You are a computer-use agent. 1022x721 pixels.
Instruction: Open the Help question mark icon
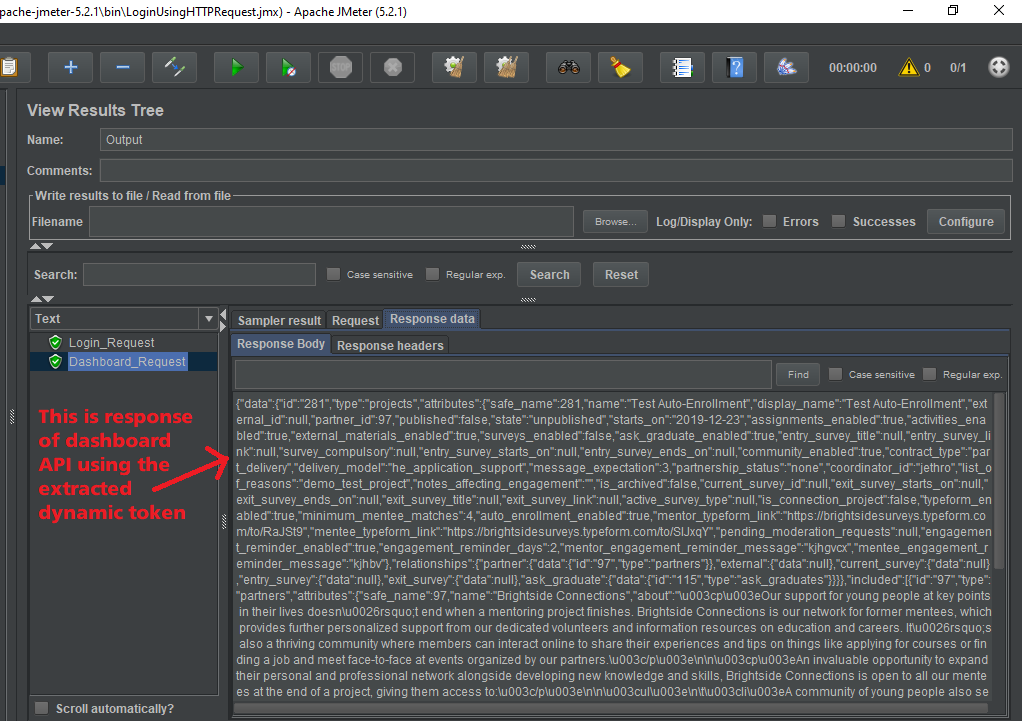pyautogui.click(x=735, y=67)
